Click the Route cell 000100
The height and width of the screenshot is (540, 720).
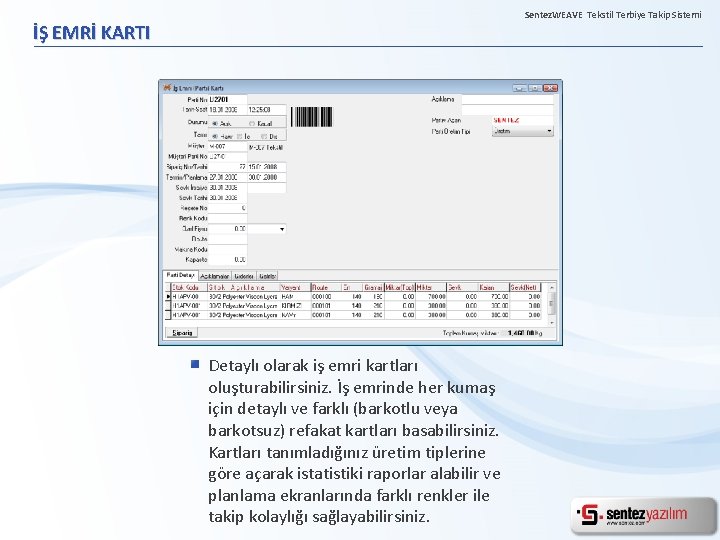[x=326, y=297]
